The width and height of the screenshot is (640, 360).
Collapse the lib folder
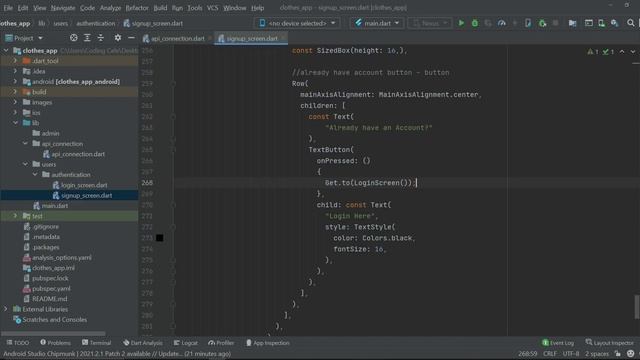pyautogui.click(x=16, y=123)
